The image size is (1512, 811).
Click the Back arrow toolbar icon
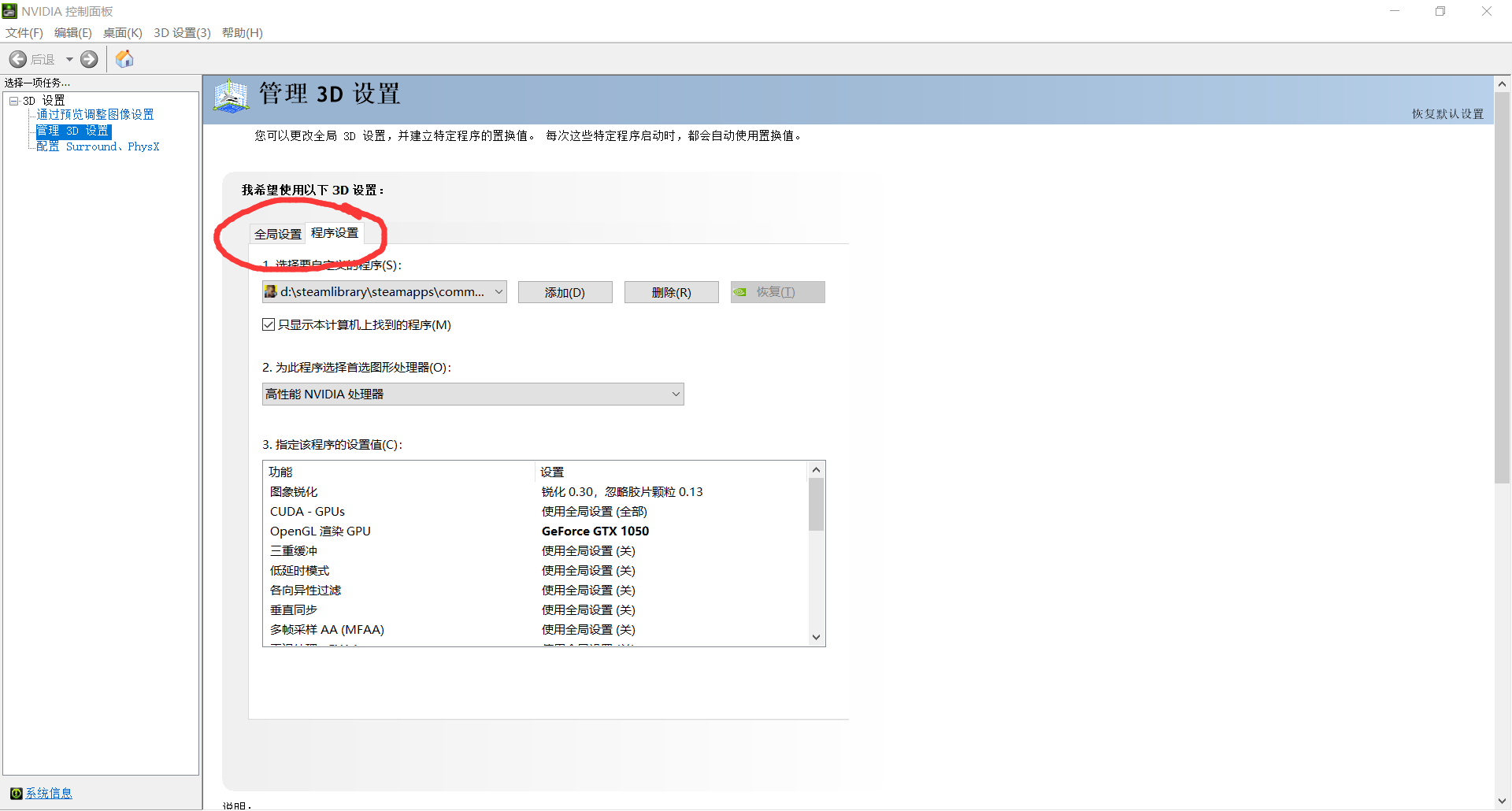(x=18, y=59)
